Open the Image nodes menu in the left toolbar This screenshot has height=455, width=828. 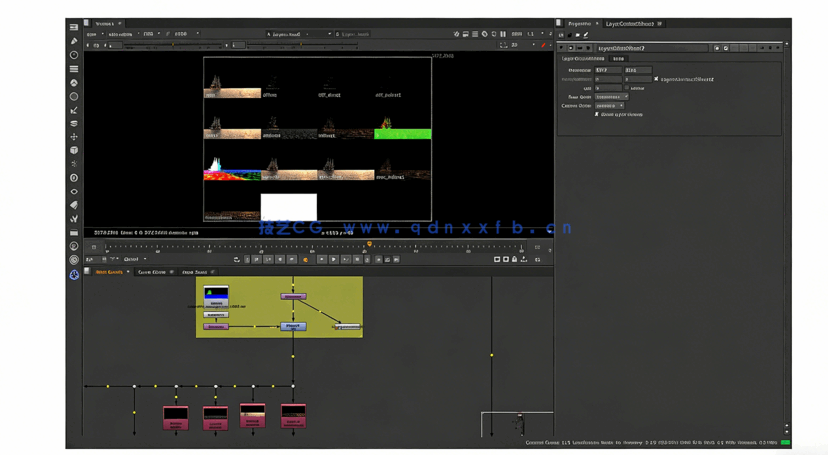pos(74,28)
